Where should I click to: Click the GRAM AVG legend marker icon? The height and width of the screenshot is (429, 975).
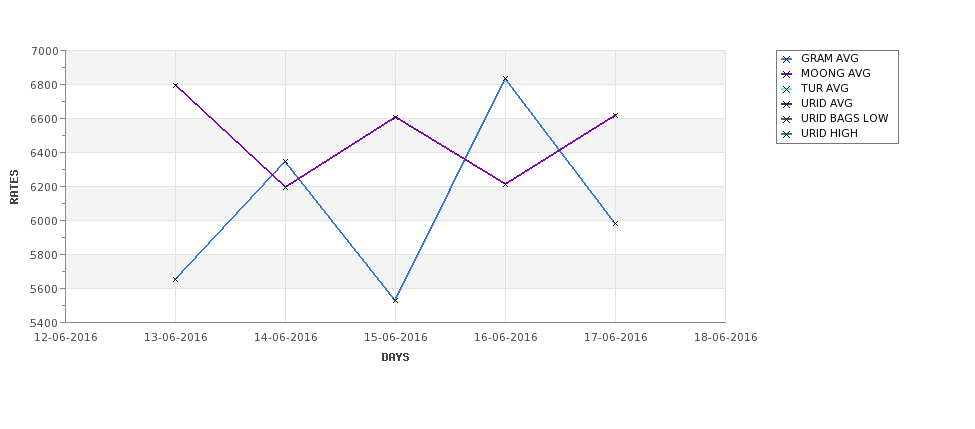(787, 60)
